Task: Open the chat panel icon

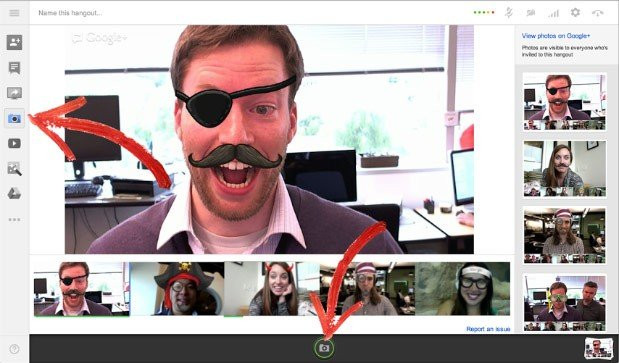Action: (x=14, y=68)
